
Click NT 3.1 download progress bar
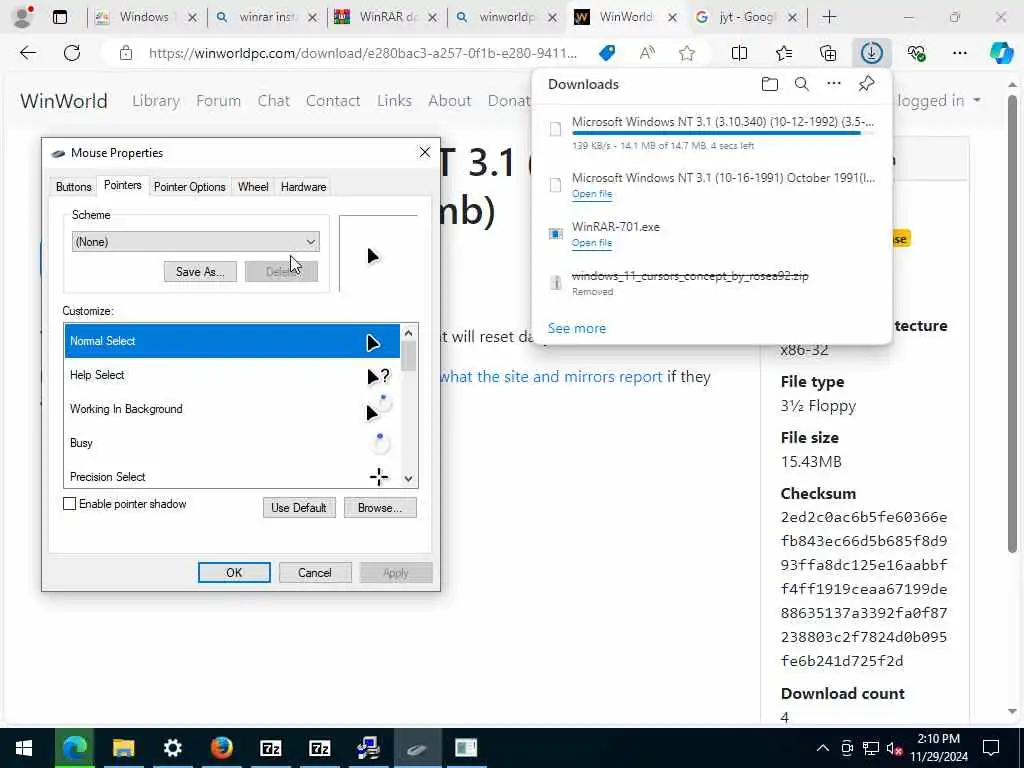coord(722,133)
